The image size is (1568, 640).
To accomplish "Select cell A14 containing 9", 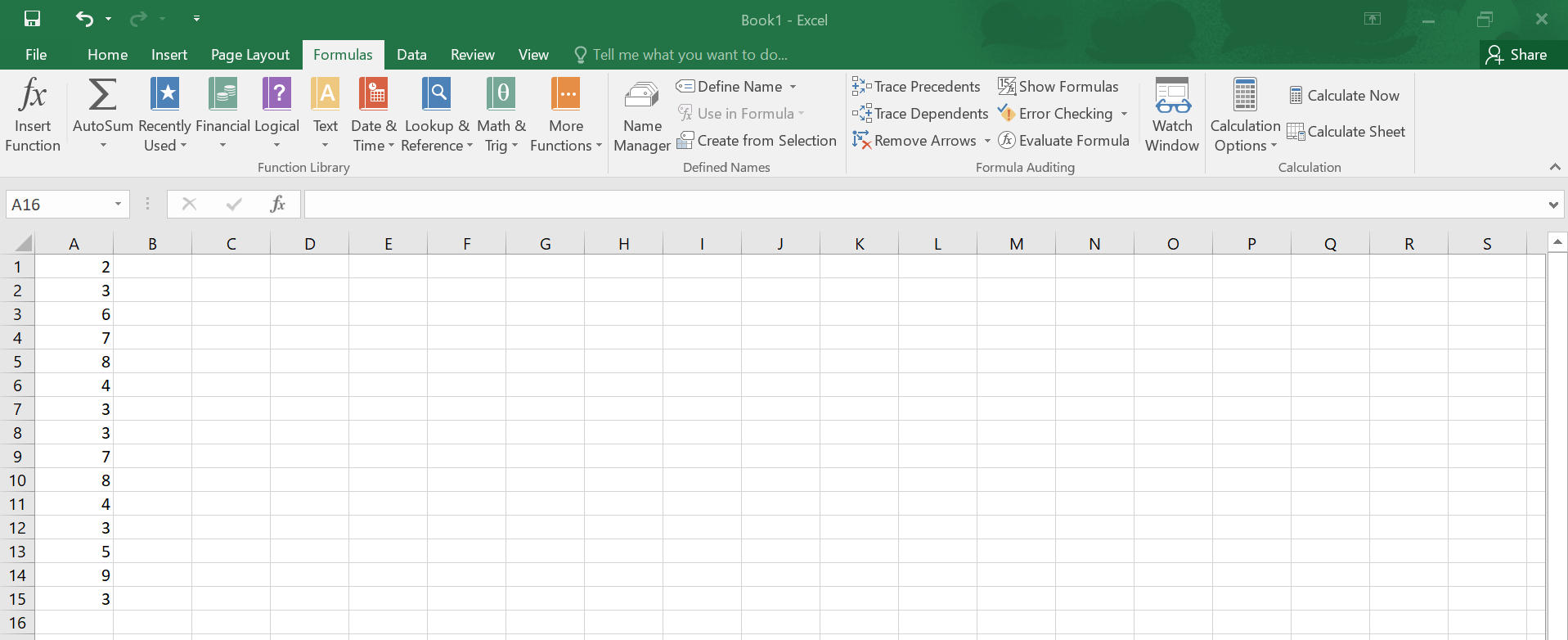I will click(x=74, y=575).
